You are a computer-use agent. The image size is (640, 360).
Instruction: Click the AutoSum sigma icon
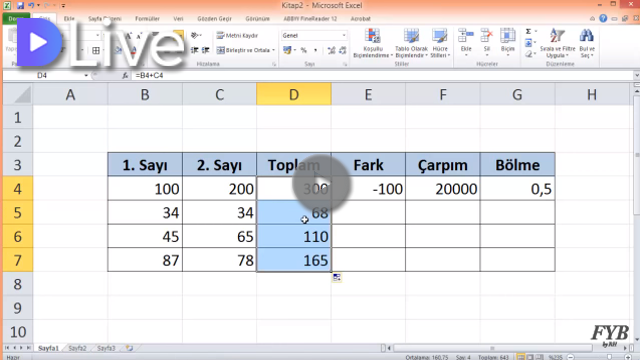pos(528,31)
